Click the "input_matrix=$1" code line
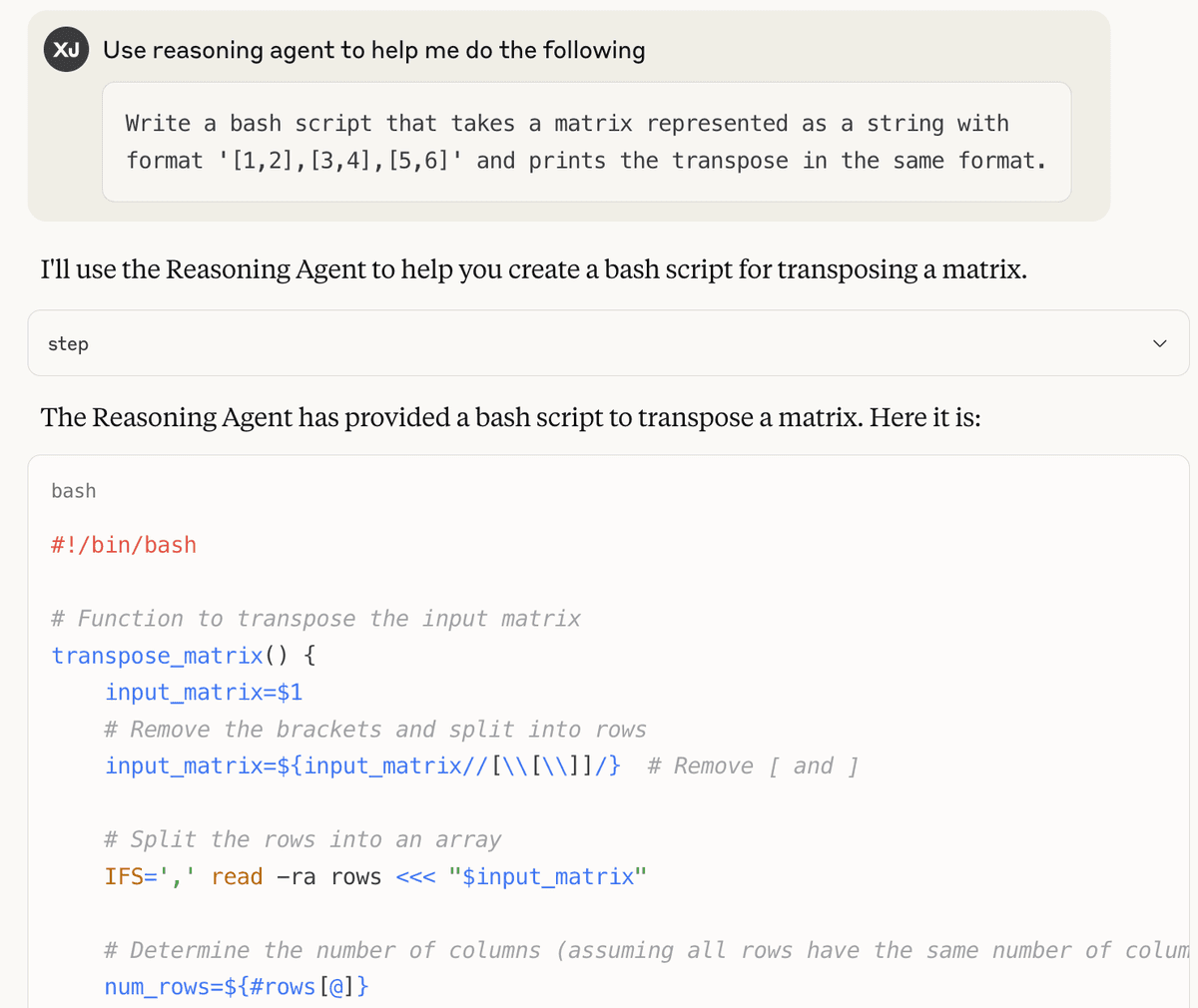The height and width of the screenshot is (1008, 1198). pyautogui.click(x=204, y=693)
